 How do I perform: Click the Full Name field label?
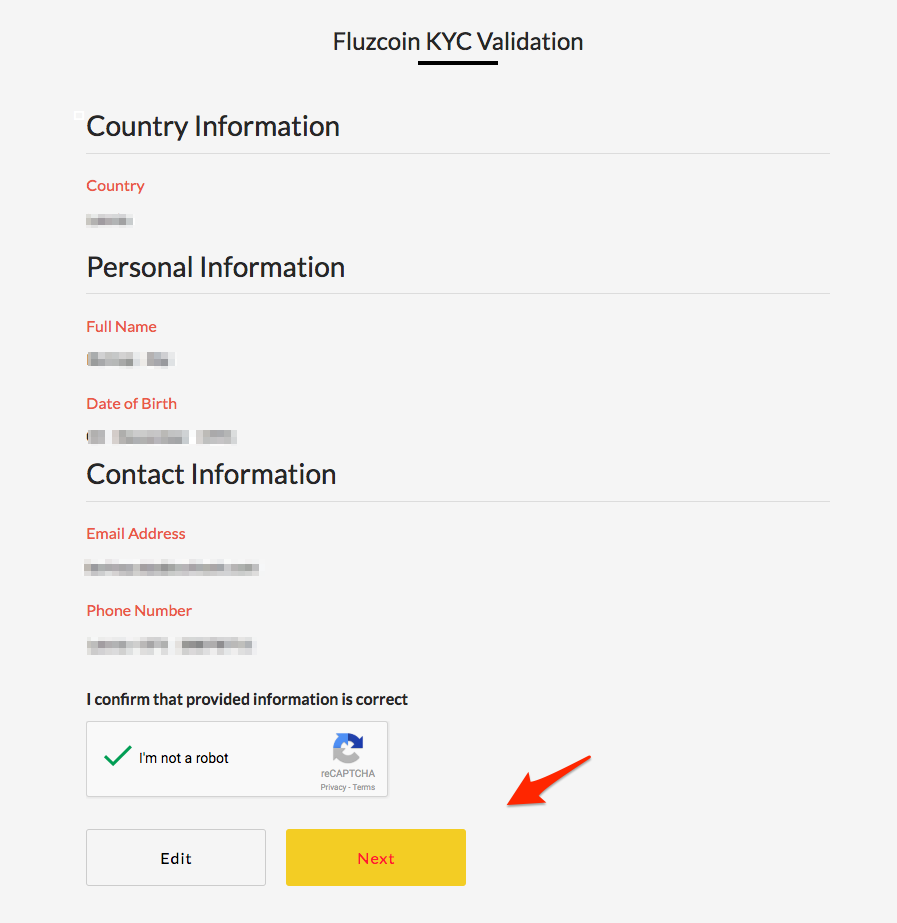[121, 327]
